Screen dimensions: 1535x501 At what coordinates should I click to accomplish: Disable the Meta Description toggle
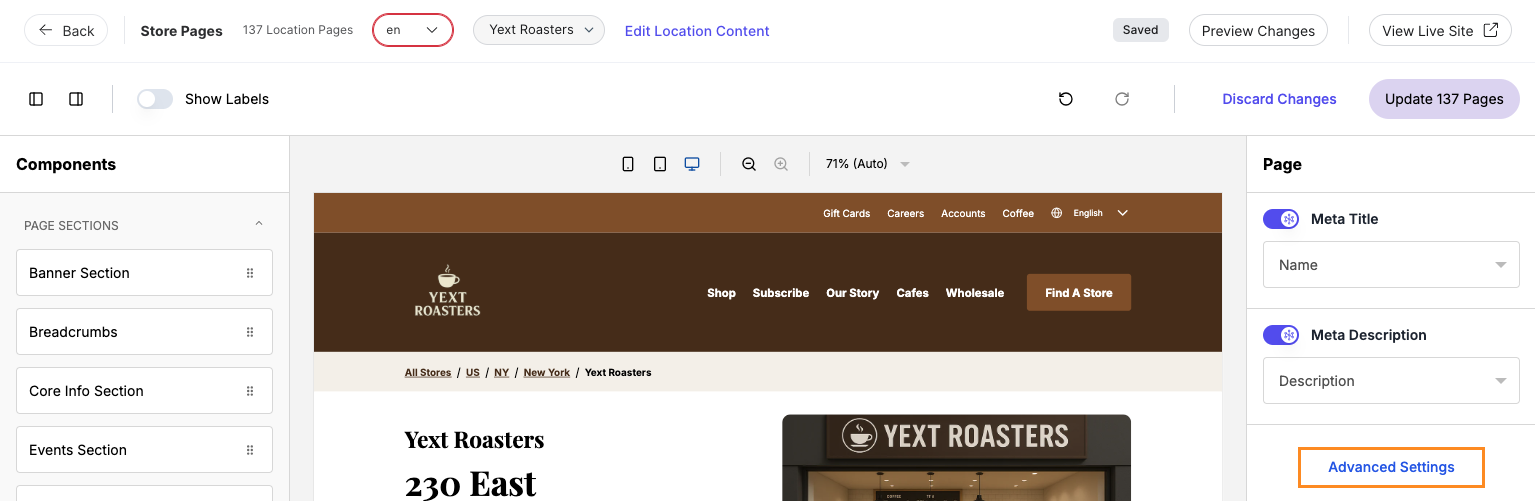click(x=1281, y=335)
